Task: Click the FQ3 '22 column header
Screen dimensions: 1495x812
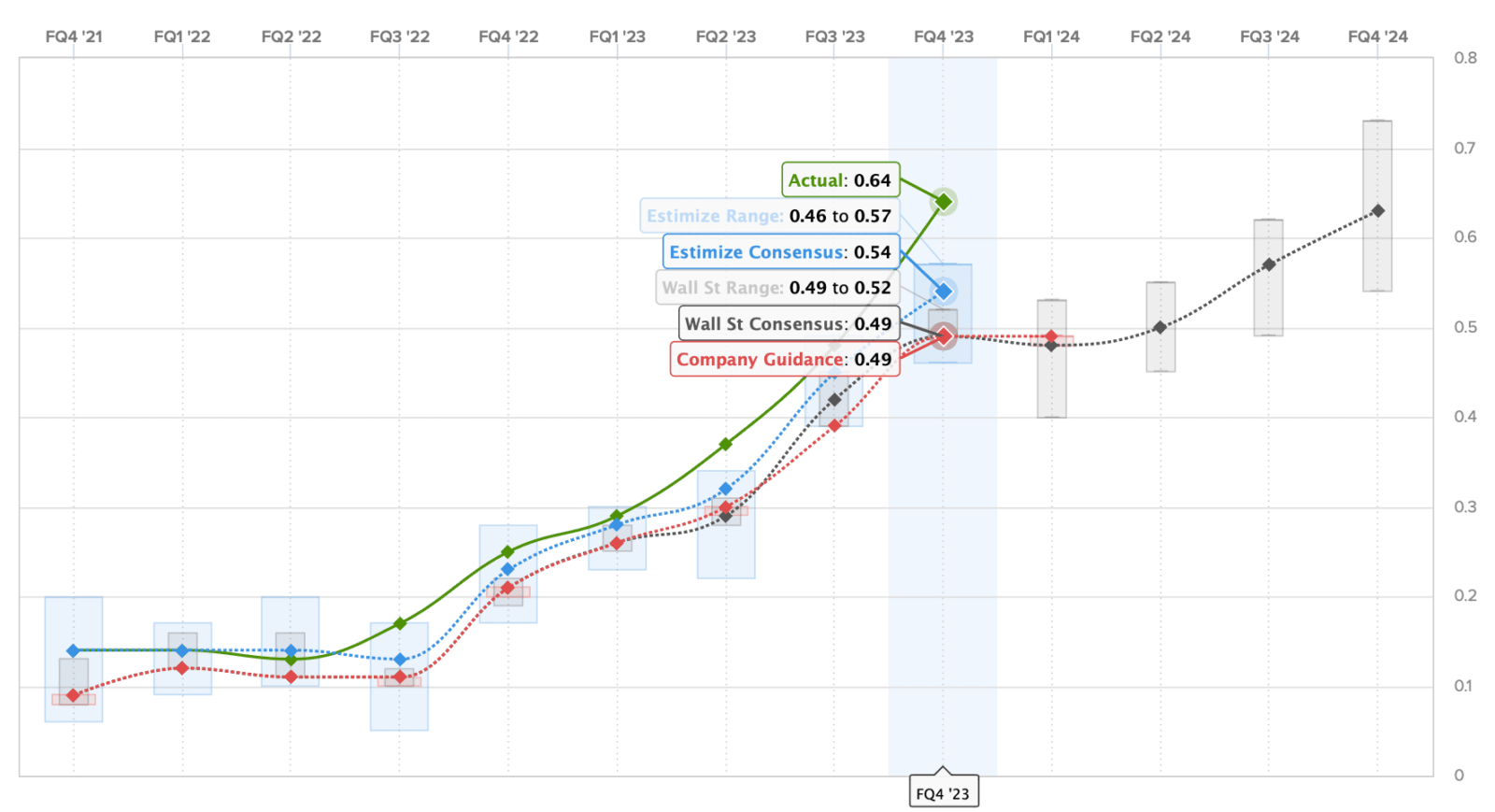Action: [x=400, y=36]
